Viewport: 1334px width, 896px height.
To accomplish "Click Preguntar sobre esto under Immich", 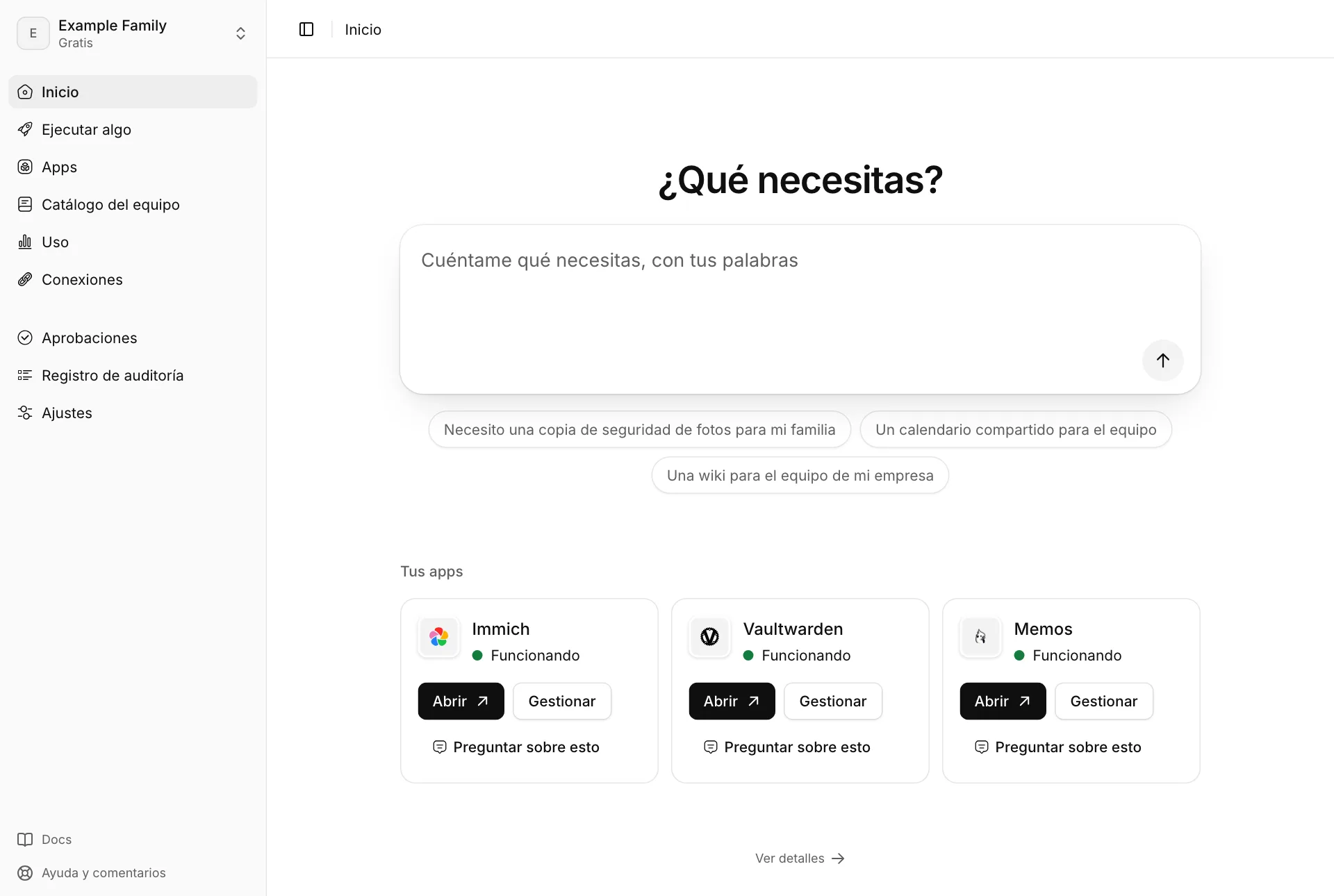I will 516,747.
